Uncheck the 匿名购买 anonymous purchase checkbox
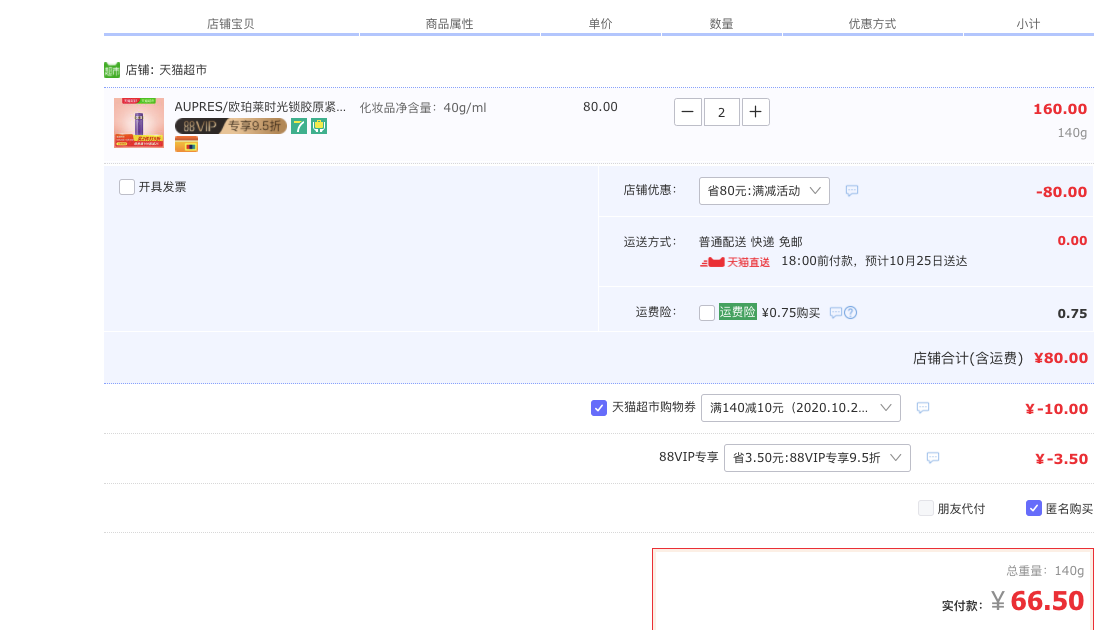1101x630 pixels. pos(1034,508)
